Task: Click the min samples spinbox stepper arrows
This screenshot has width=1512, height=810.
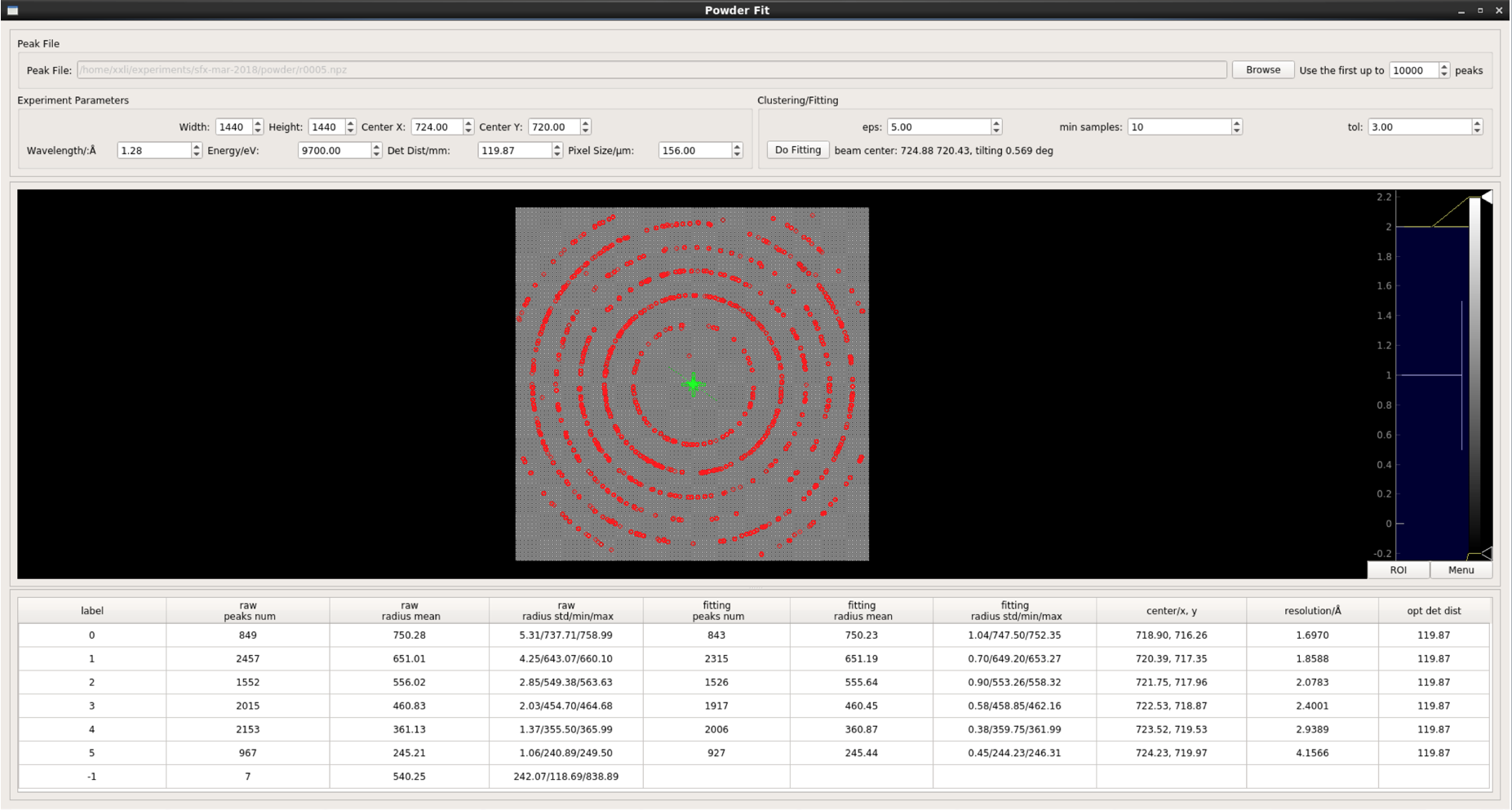Action: [1237, 126]
